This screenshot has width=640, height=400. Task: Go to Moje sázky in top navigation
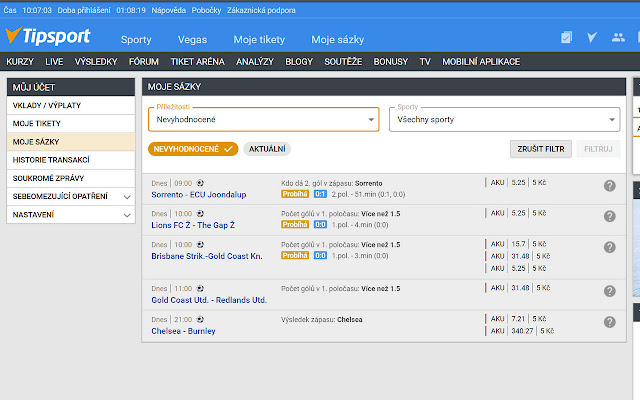tap(338, 40)
